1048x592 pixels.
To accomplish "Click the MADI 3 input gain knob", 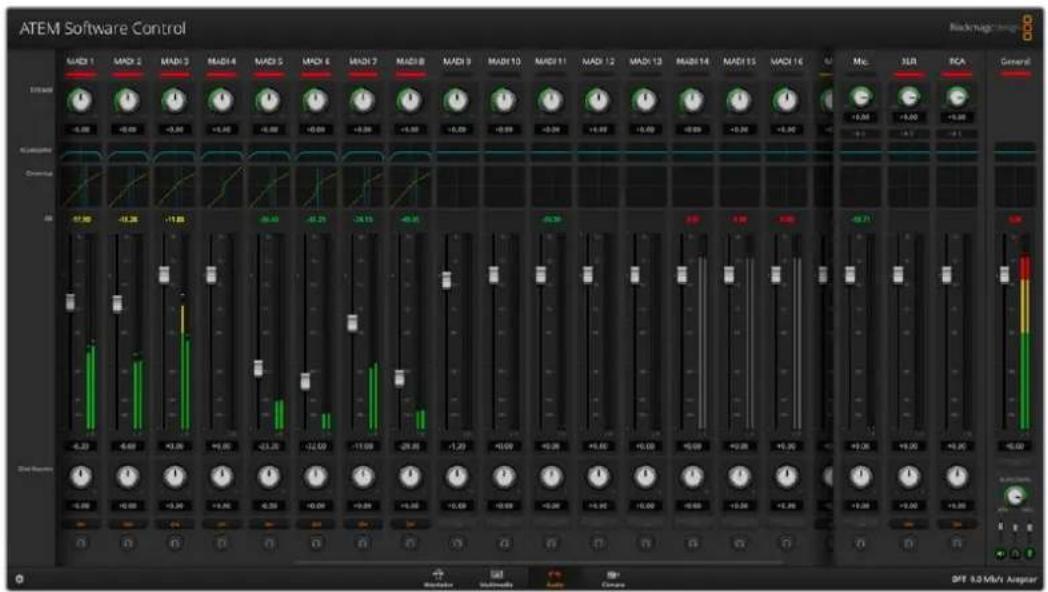I will (174, 101).
